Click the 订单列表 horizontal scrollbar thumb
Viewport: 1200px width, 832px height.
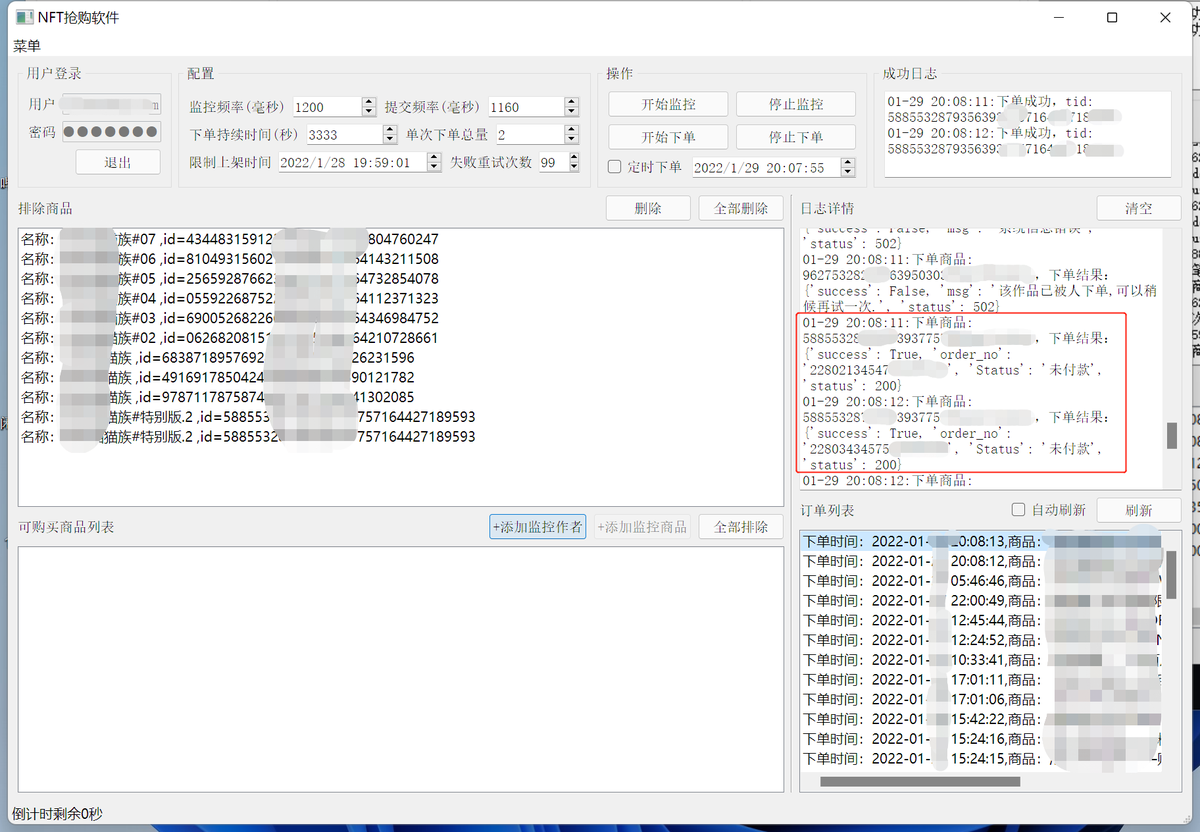point(920,782)
